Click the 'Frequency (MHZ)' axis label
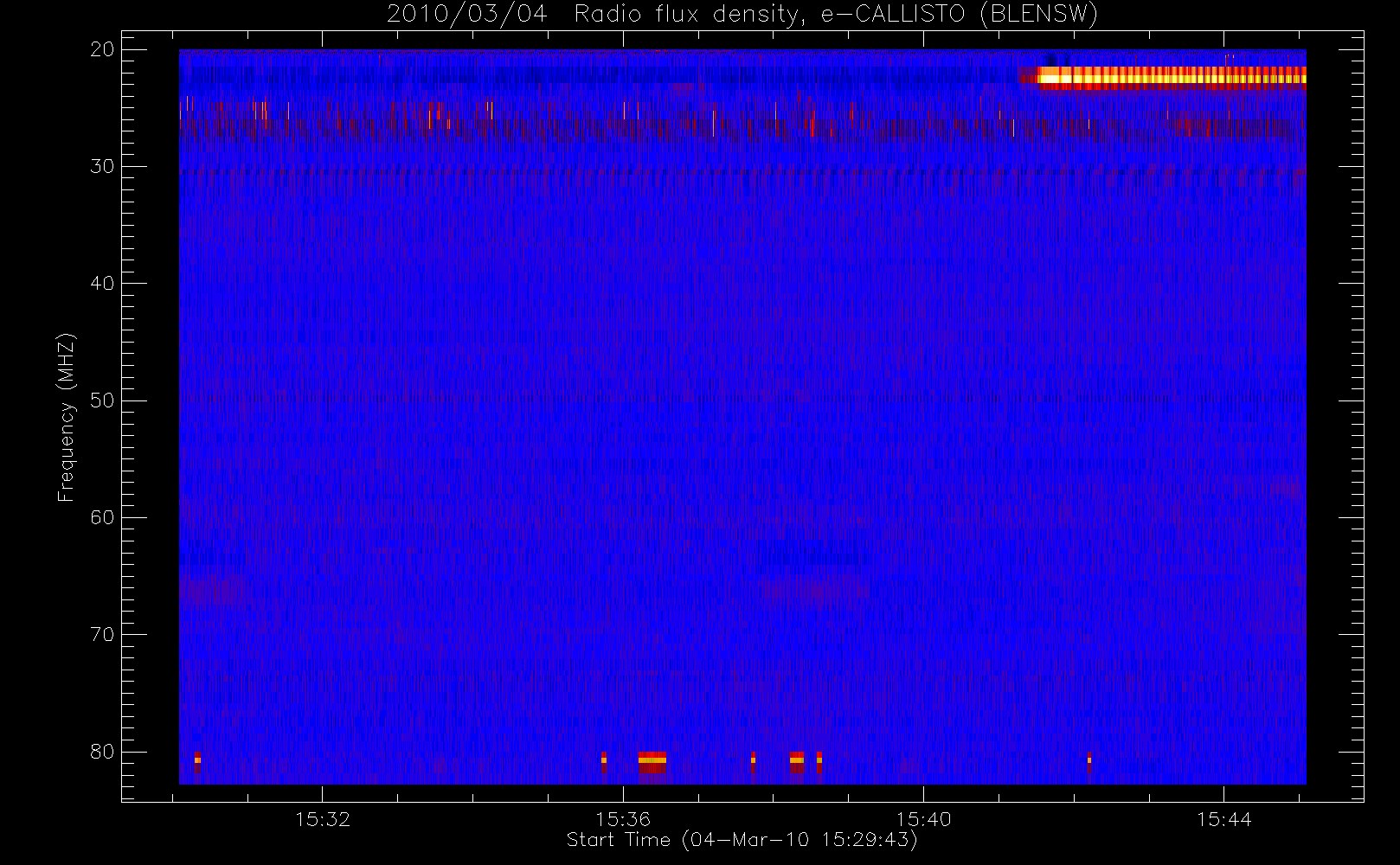The height and width of the screenshot is (865, 1400). [66, 417]
